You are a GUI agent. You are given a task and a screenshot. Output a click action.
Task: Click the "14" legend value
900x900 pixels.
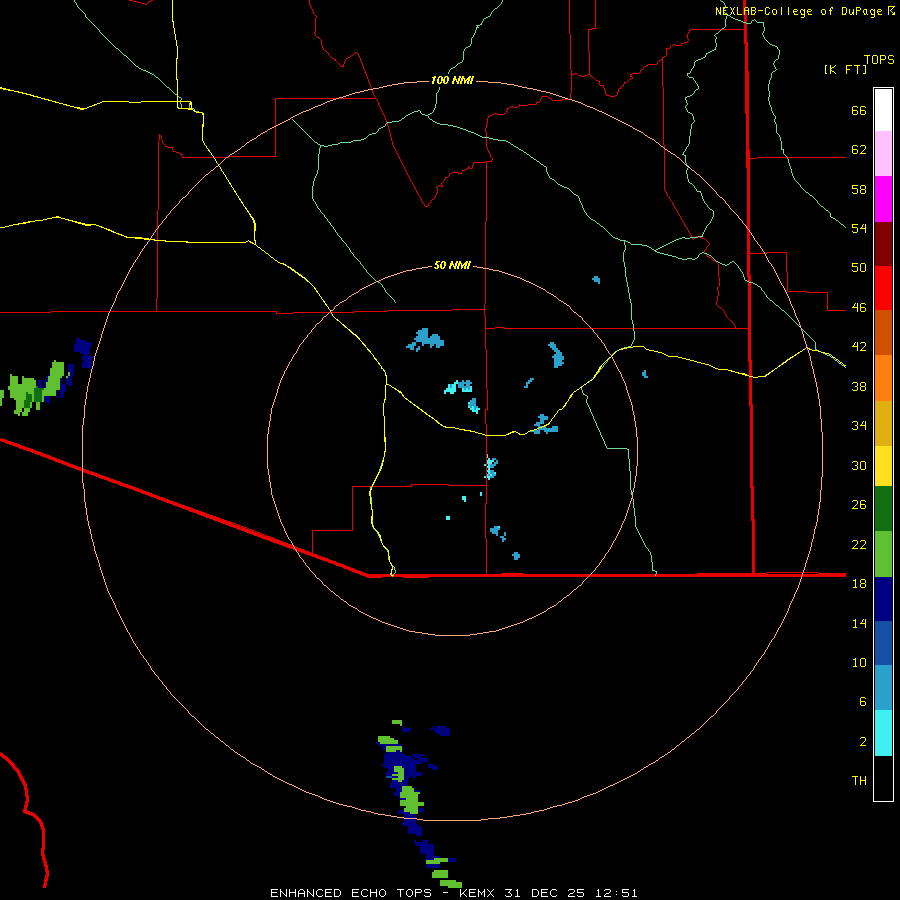tap(859, 623)
